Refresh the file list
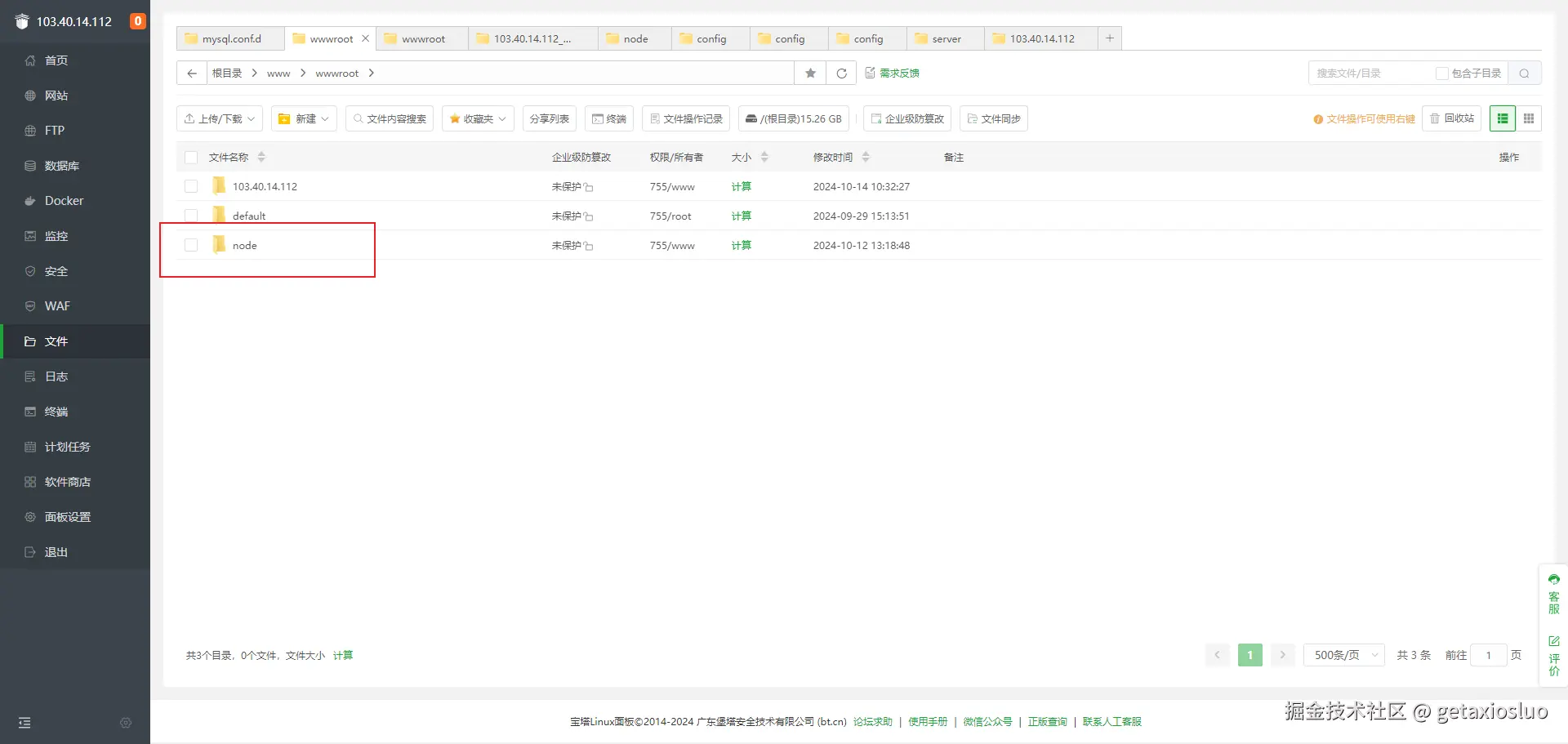The image size is (1568, 744). coord(841,74)
